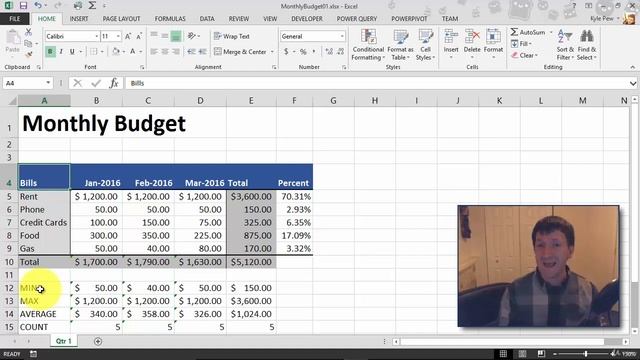The height and width of the screenshot is (360, 640).
Task: Open the FILE tab
Action: 15,19
